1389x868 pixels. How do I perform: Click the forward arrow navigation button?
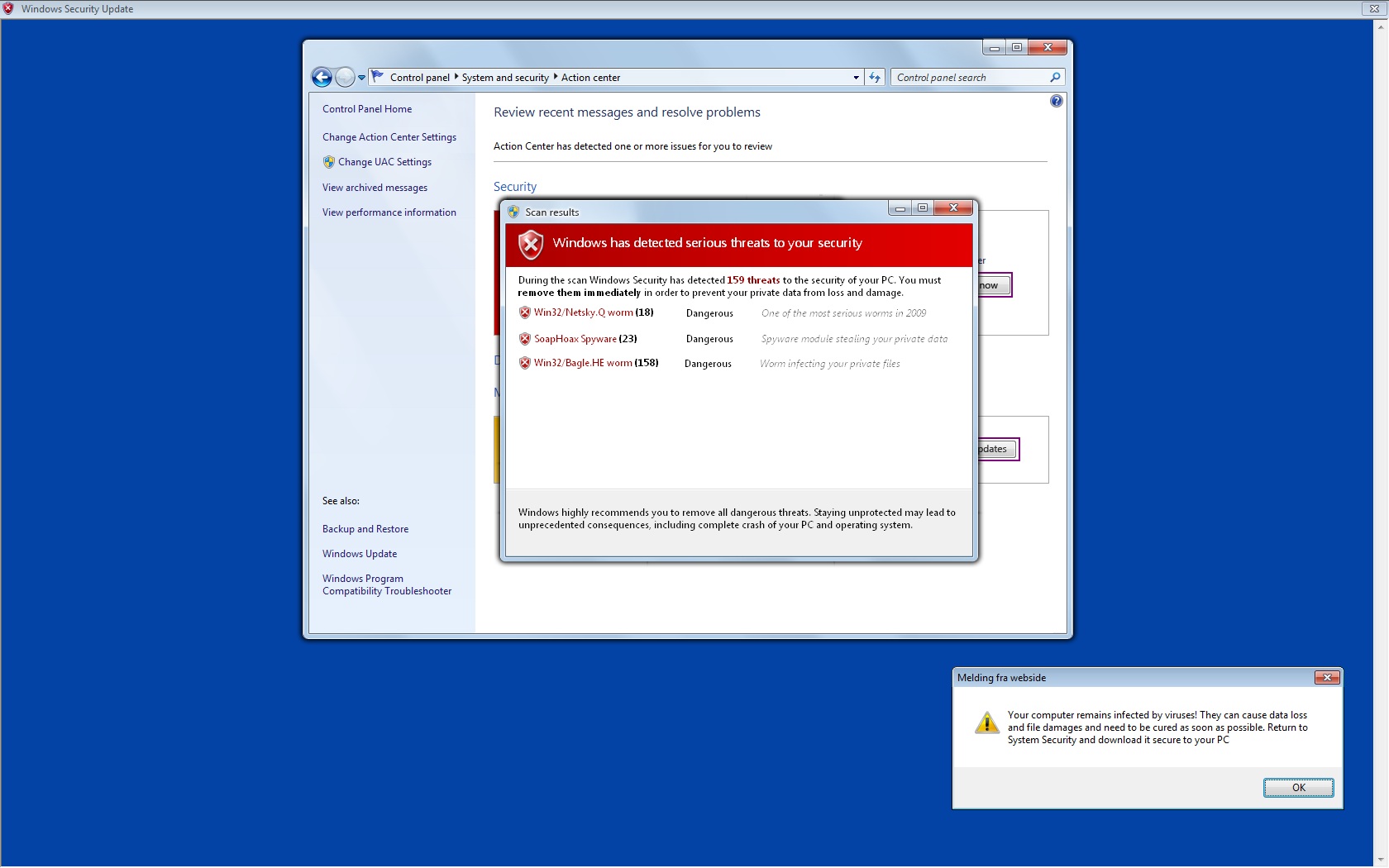tap(345, 77)
